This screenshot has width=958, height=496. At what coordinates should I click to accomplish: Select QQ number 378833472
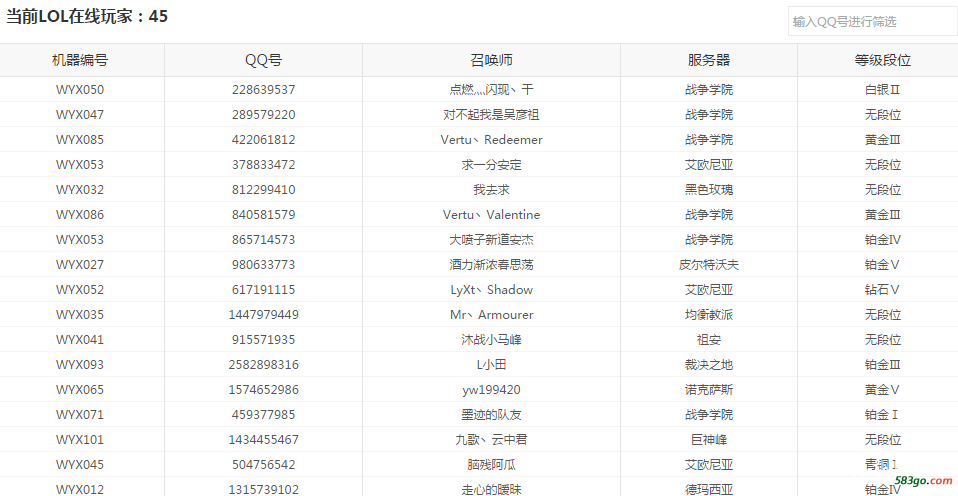[263, 165]
